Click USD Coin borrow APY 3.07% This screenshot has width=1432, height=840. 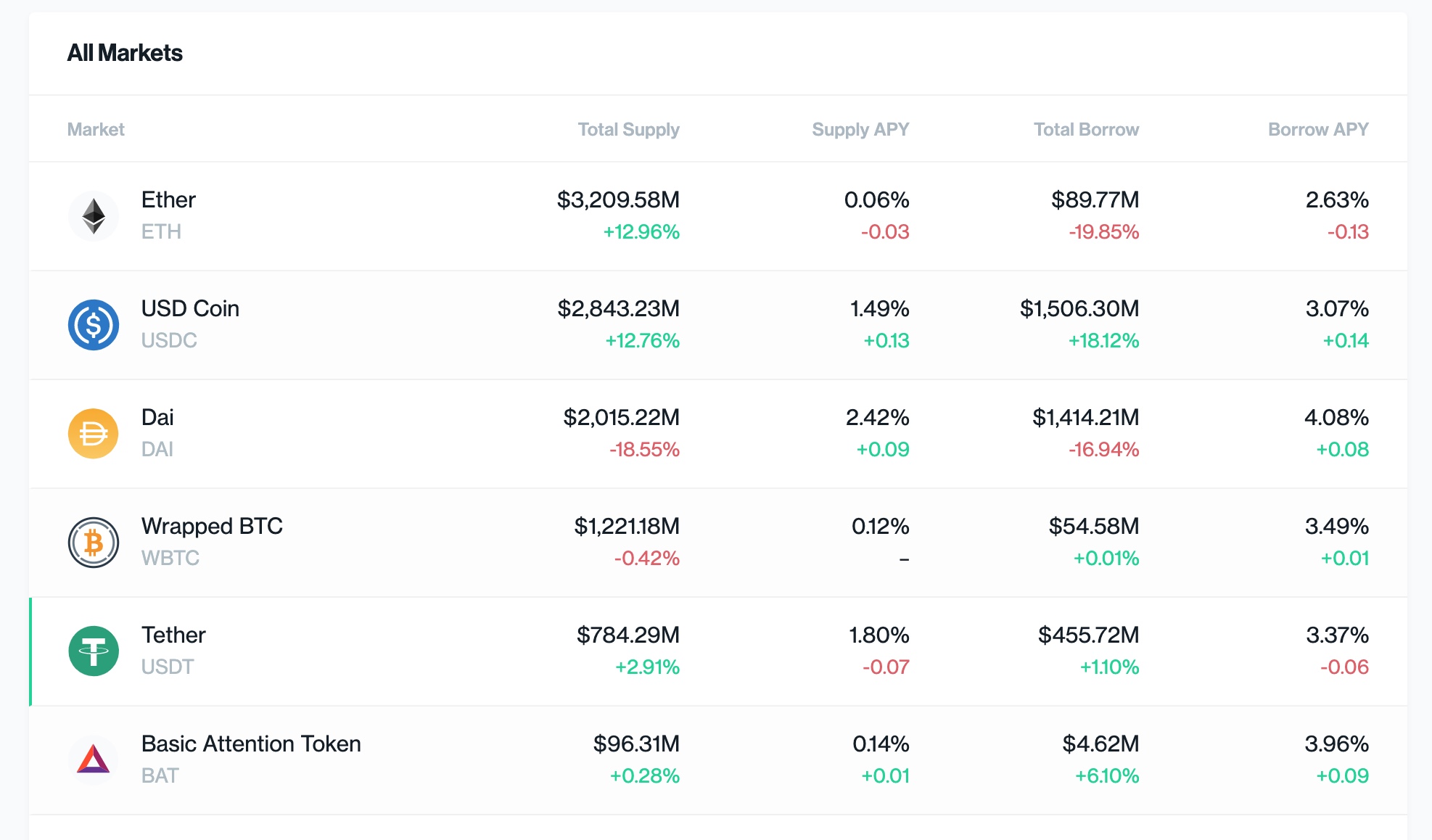click(x=1337, y=308)
